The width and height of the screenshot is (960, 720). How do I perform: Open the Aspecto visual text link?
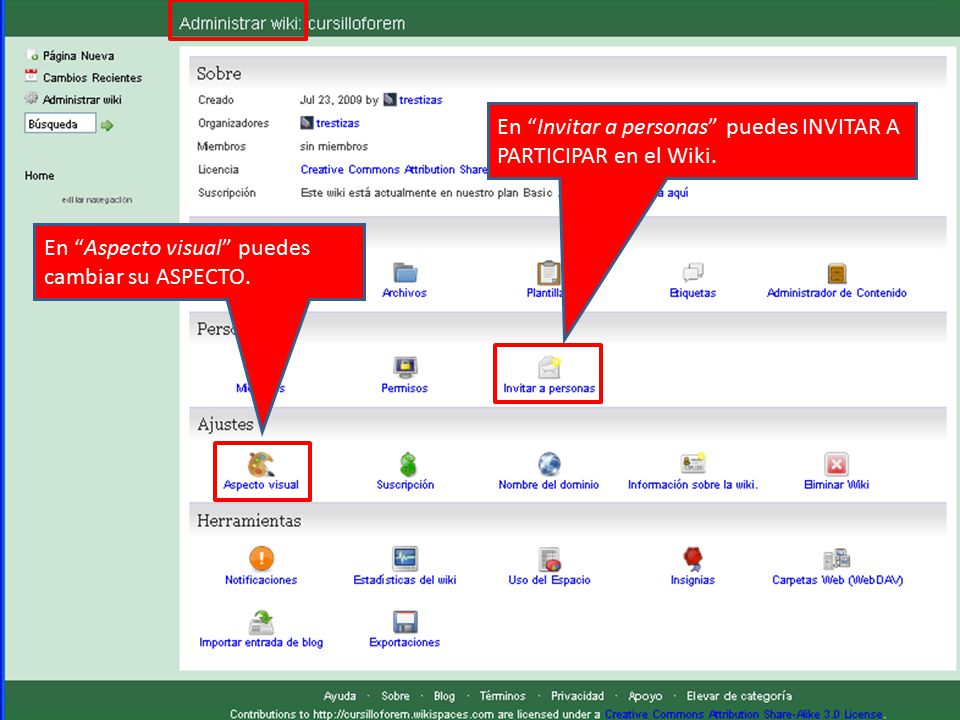click(261, 484)
